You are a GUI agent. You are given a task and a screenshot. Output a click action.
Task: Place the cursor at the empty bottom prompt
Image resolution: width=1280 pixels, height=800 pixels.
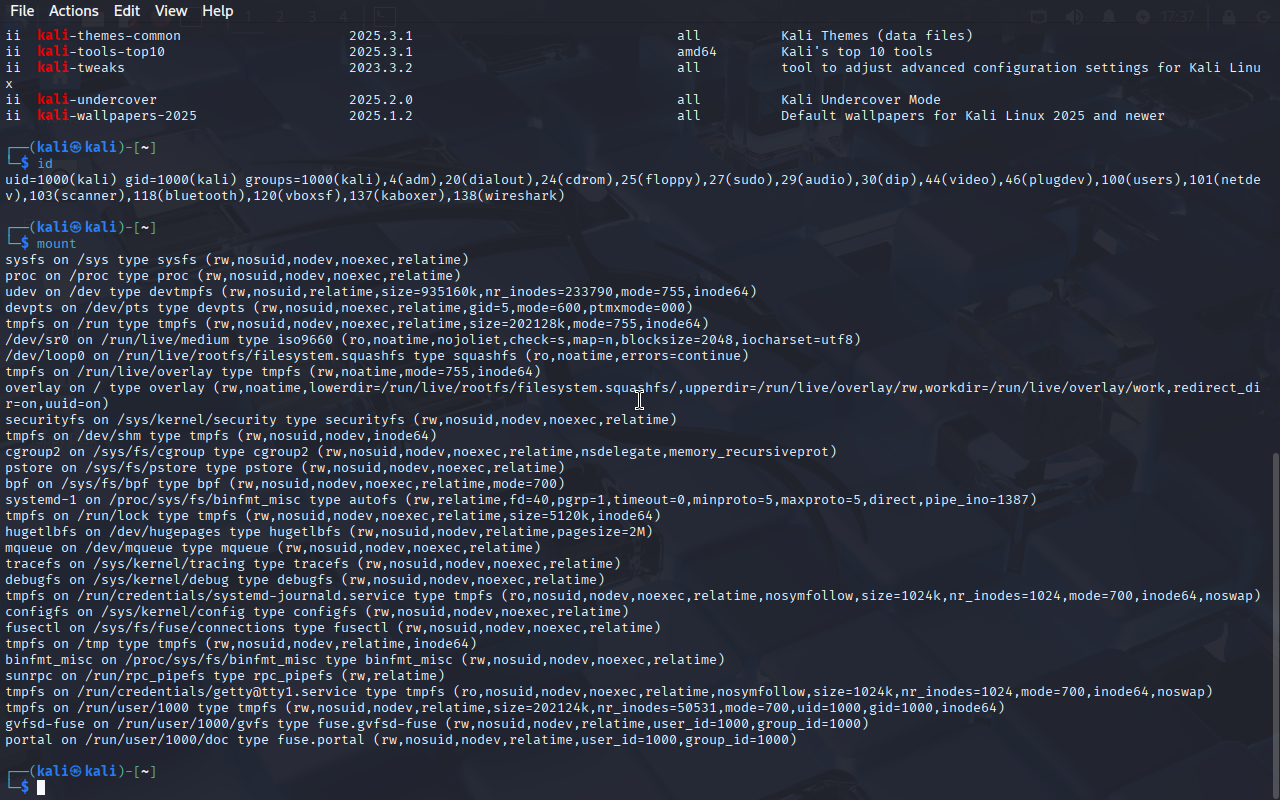click(x=41, y=788)
